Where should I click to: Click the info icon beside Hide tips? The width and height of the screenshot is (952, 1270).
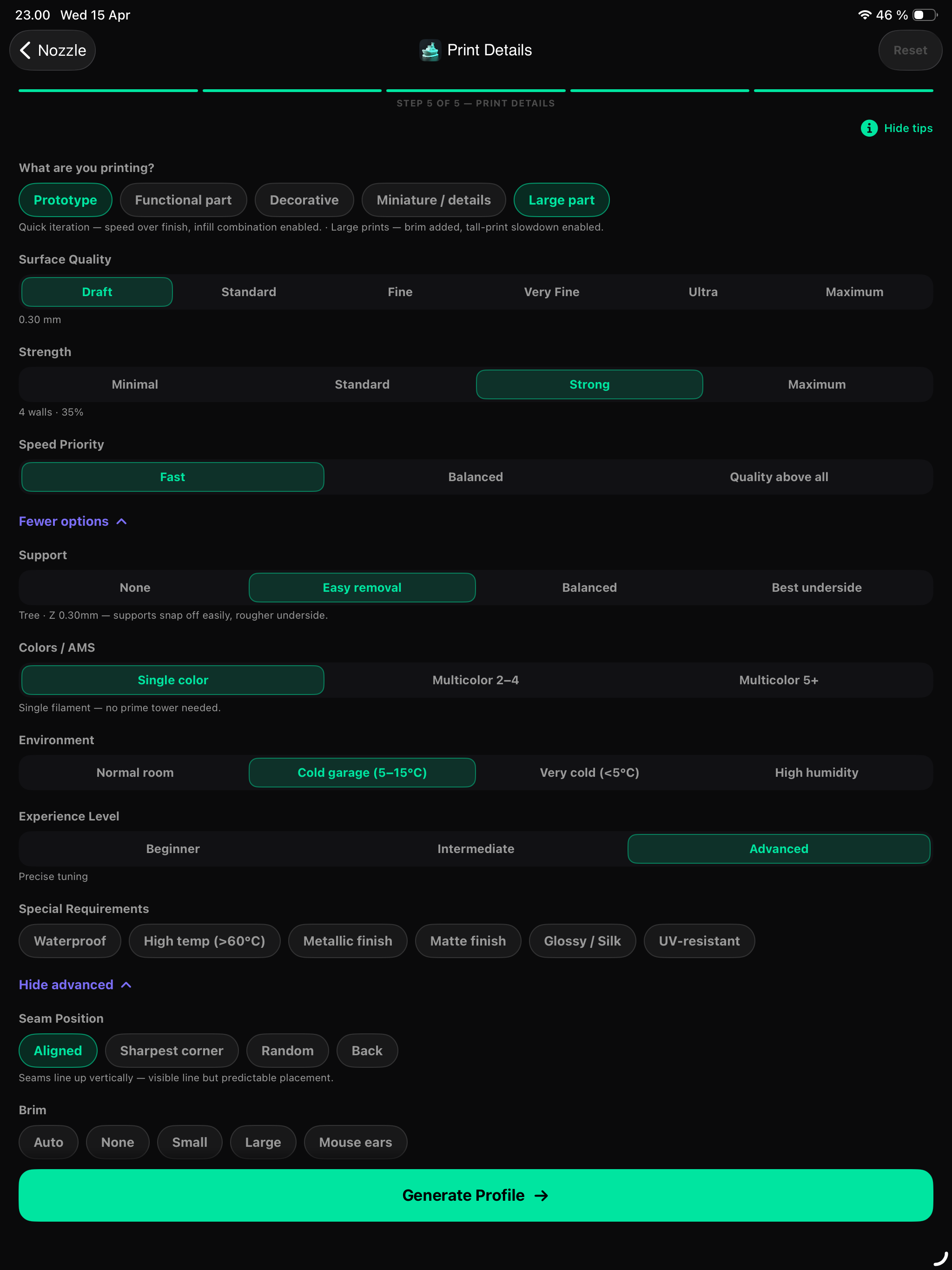[869, 128]
